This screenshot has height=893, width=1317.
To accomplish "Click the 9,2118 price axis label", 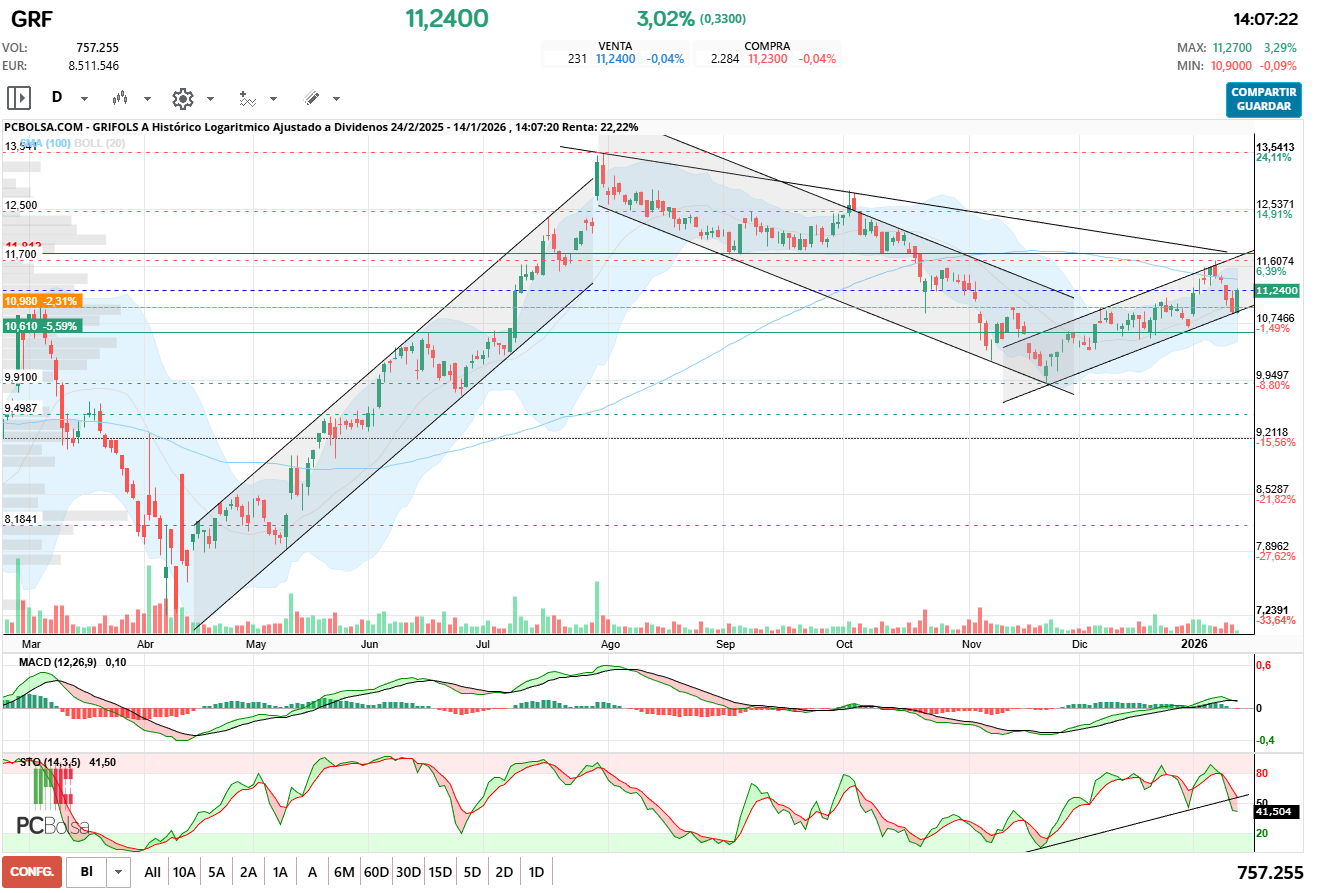I will (1275, 431).
